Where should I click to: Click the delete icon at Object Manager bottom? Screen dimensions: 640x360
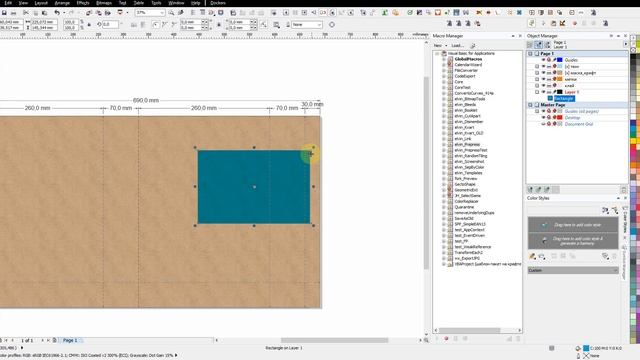click(623, 190)
